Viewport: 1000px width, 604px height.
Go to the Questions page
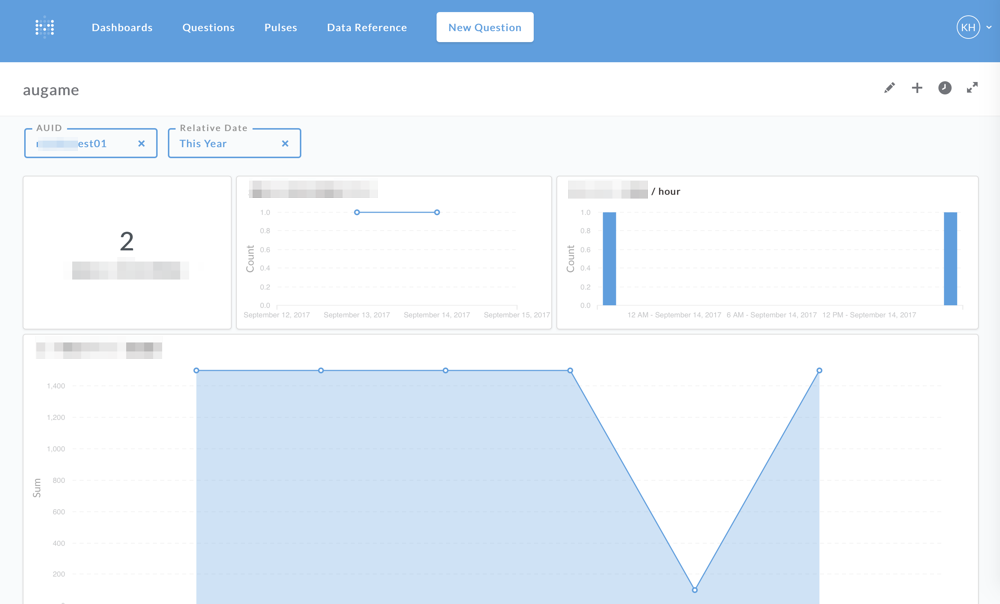click(209, 27)
